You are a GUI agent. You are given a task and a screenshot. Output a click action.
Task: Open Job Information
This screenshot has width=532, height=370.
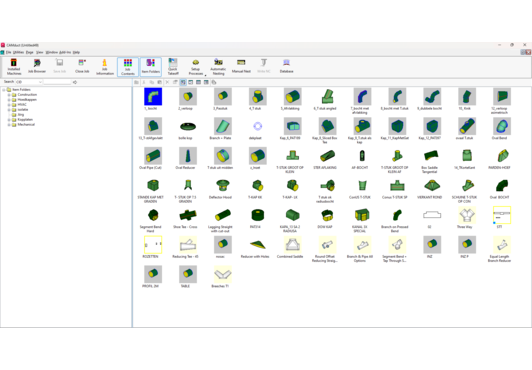point(105,66)
